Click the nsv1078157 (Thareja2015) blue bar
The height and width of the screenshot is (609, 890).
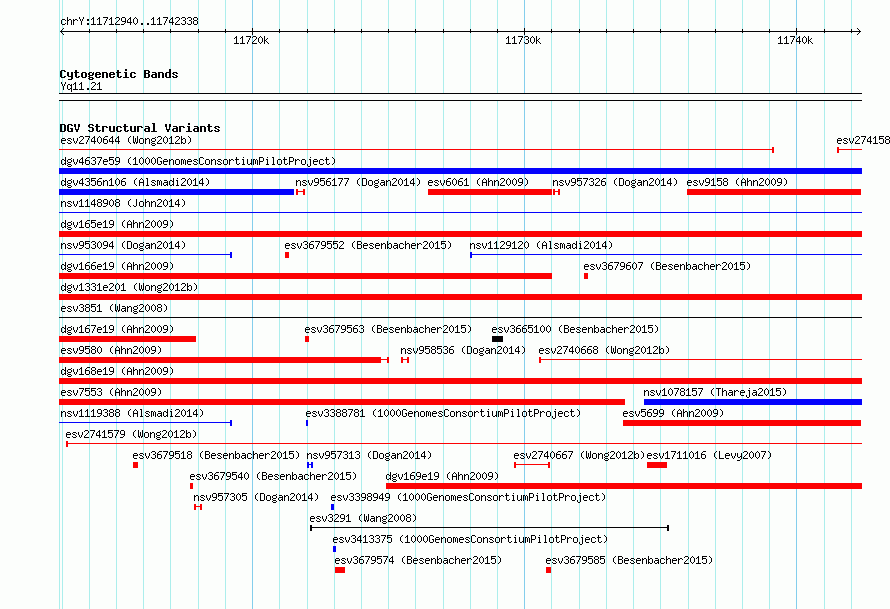click(x=753, y=402)
